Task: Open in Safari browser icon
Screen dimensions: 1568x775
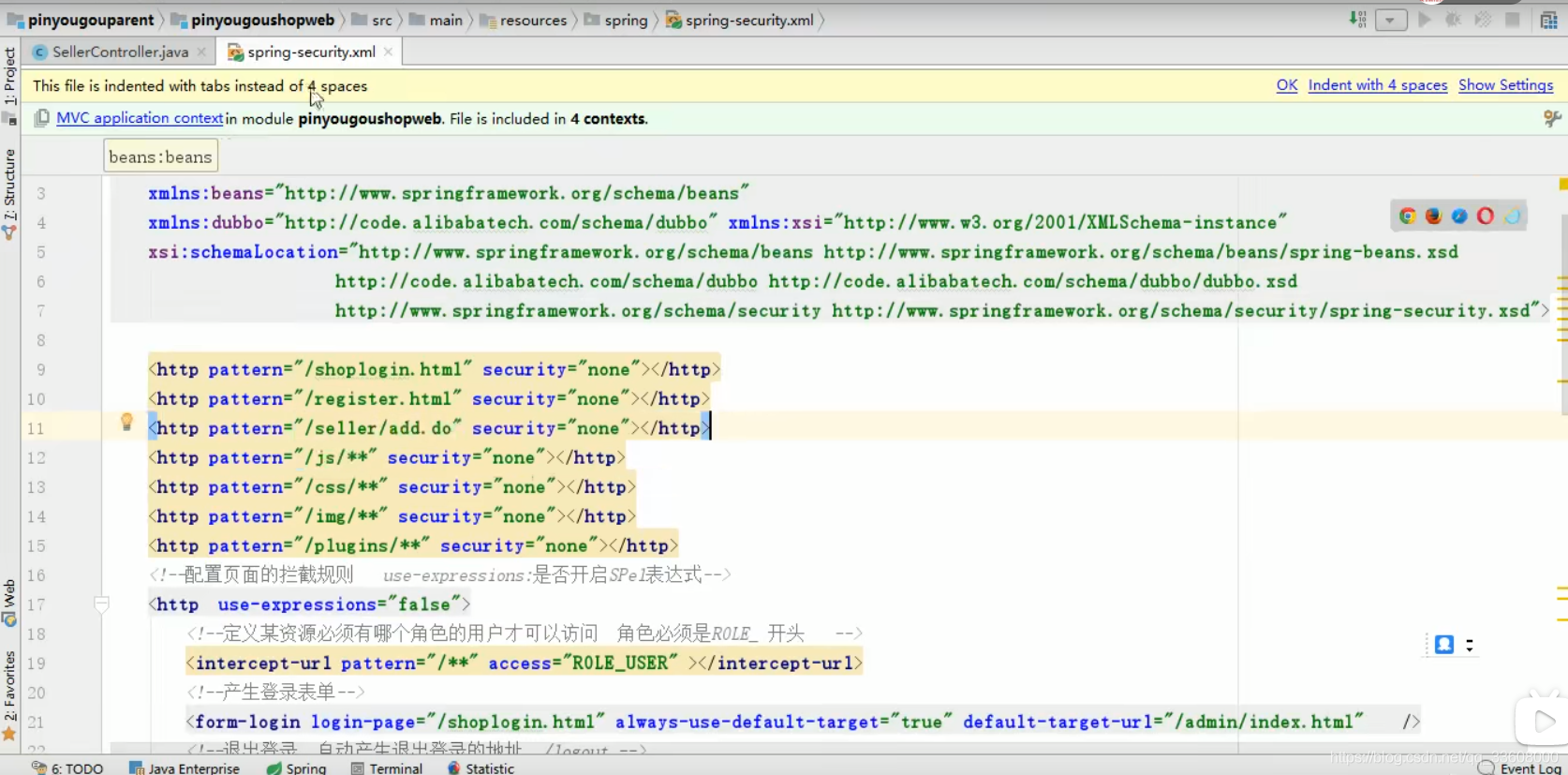Action: coord(1459,216)
